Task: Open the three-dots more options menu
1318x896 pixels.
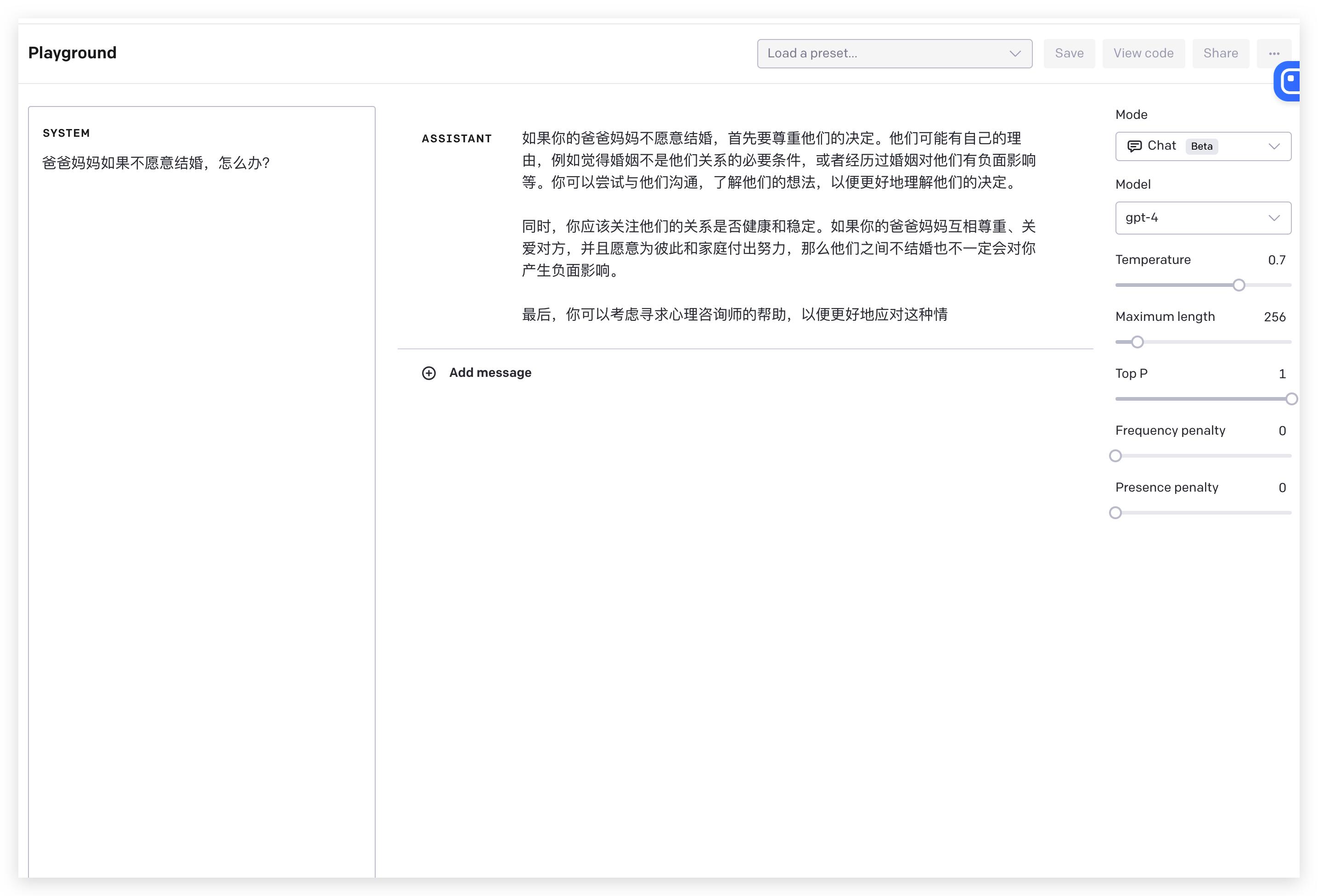Action: click(1274, 53)
